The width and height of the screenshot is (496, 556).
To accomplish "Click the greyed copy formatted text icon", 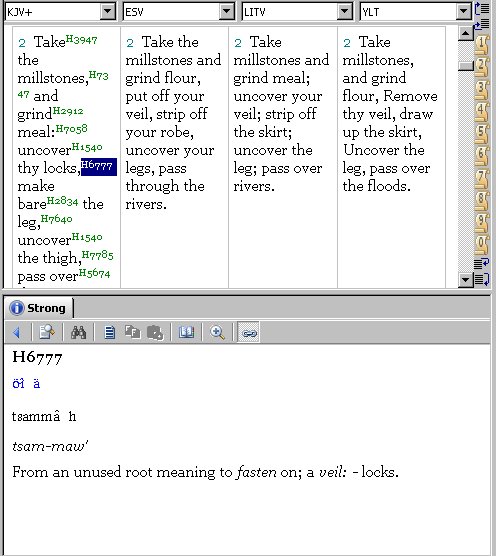I will (132, 332).
